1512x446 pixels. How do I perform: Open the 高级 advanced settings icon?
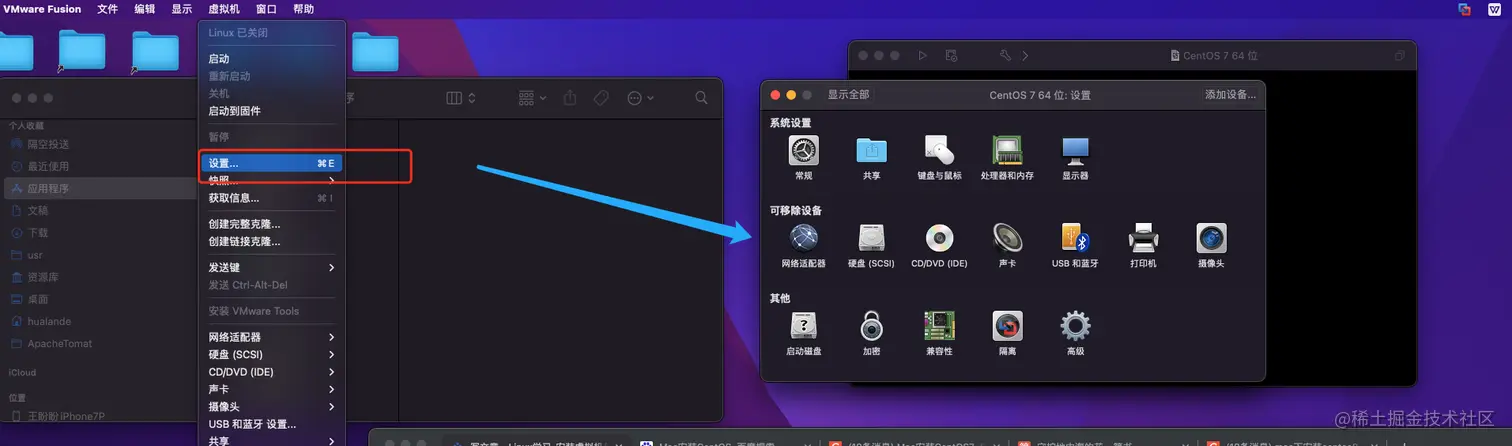point(1075,326)
